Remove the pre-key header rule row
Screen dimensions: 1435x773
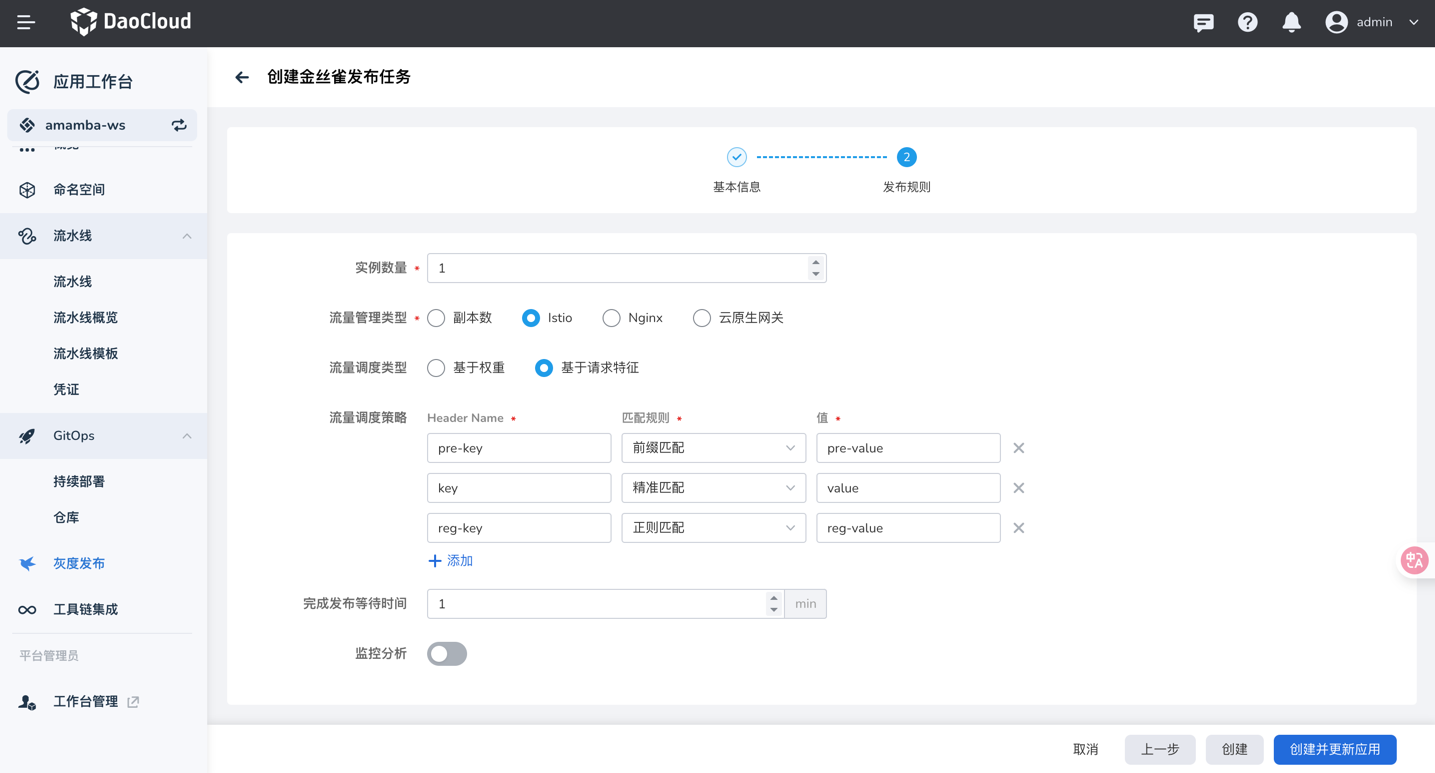tap(1018, 448)
